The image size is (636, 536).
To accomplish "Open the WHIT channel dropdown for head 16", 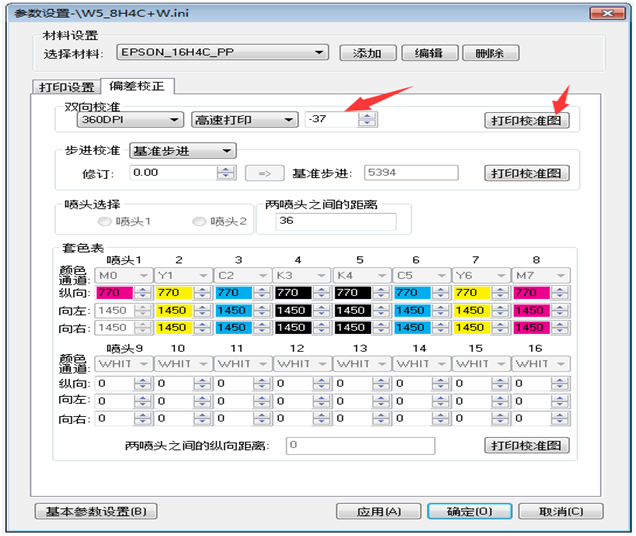I will coord(541,364).
